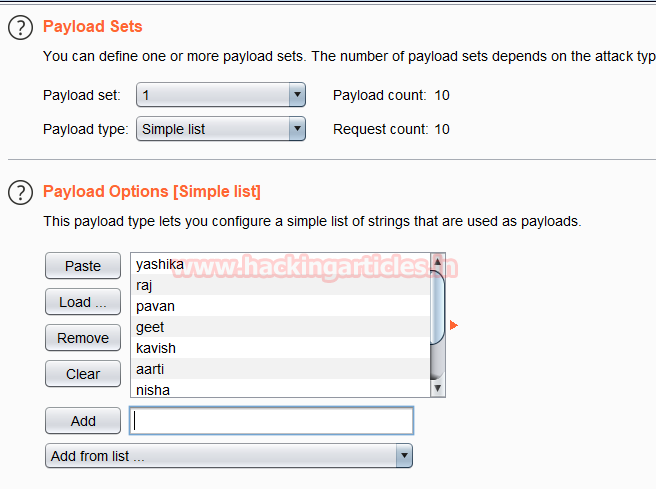The height and width of the screenshot is (489, 656).
Task: Select 'kavish' in the list
Action: pos(156,348)
